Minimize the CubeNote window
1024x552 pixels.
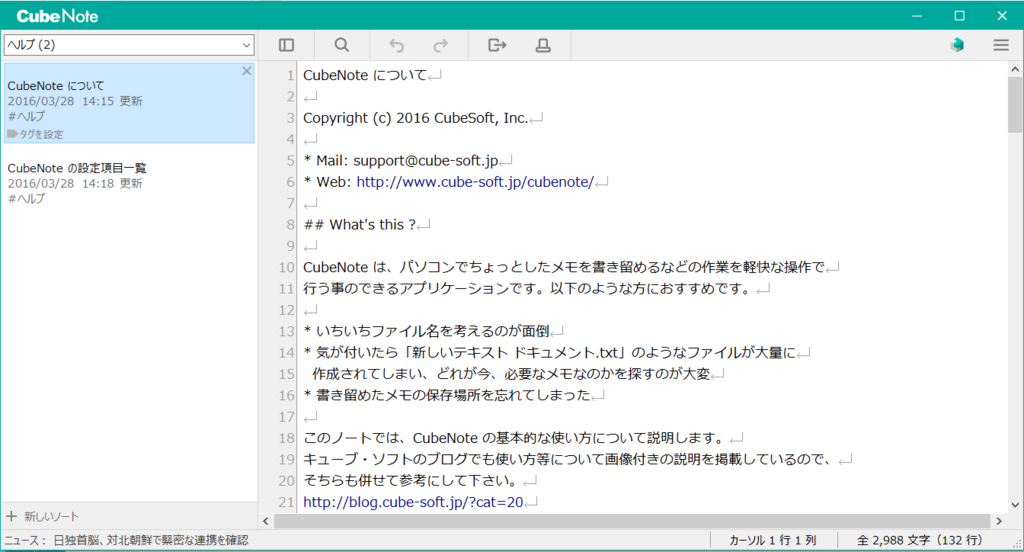(917, 16)
